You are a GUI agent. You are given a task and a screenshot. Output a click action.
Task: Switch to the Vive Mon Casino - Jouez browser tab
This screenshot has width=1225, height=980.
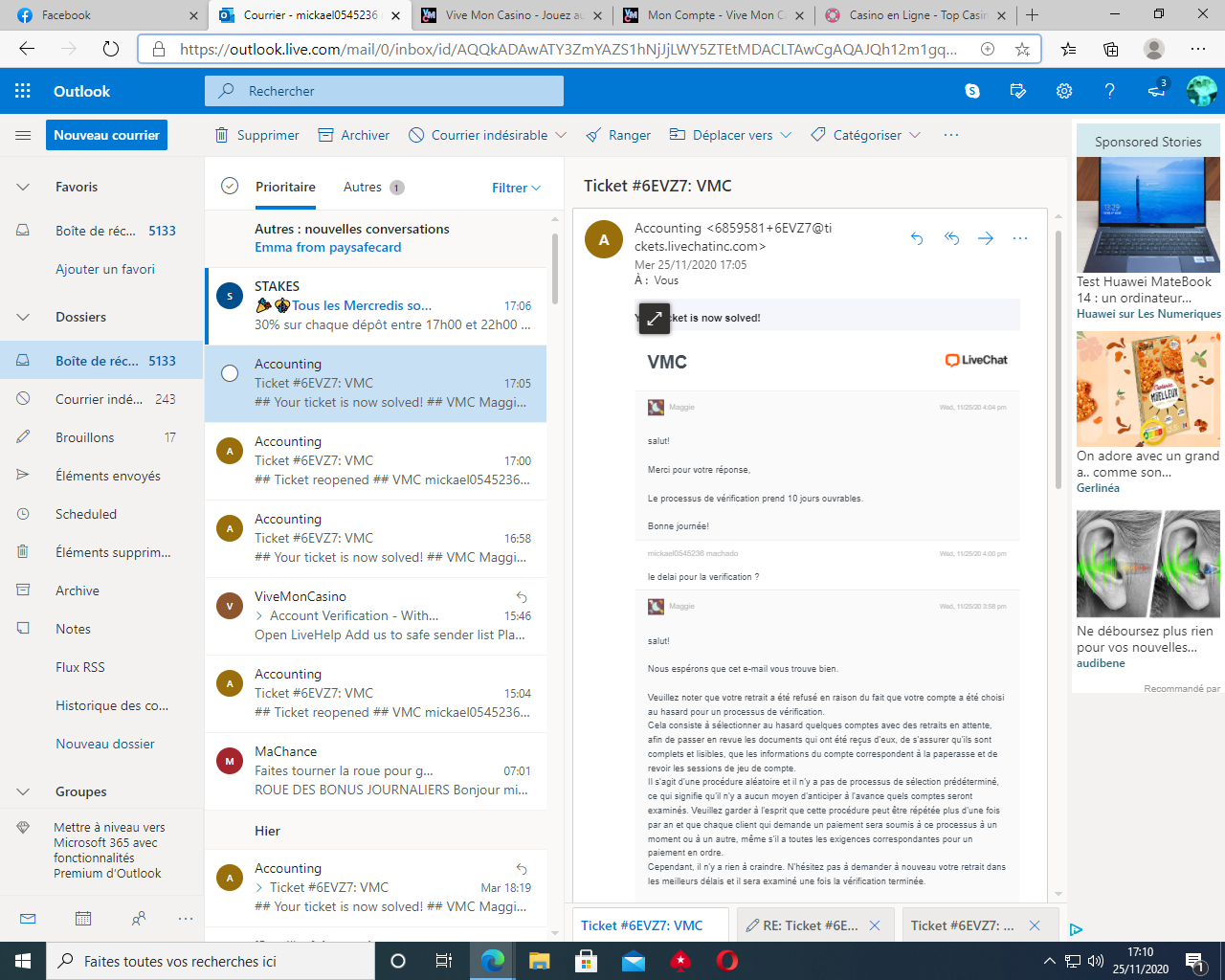pyautogui.click(x=513, y=15)
